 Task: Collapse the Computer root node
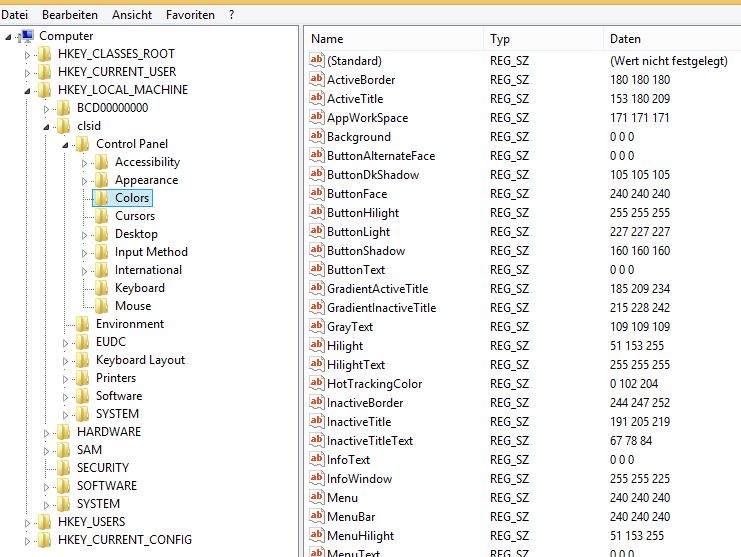(x=8, y=37)
